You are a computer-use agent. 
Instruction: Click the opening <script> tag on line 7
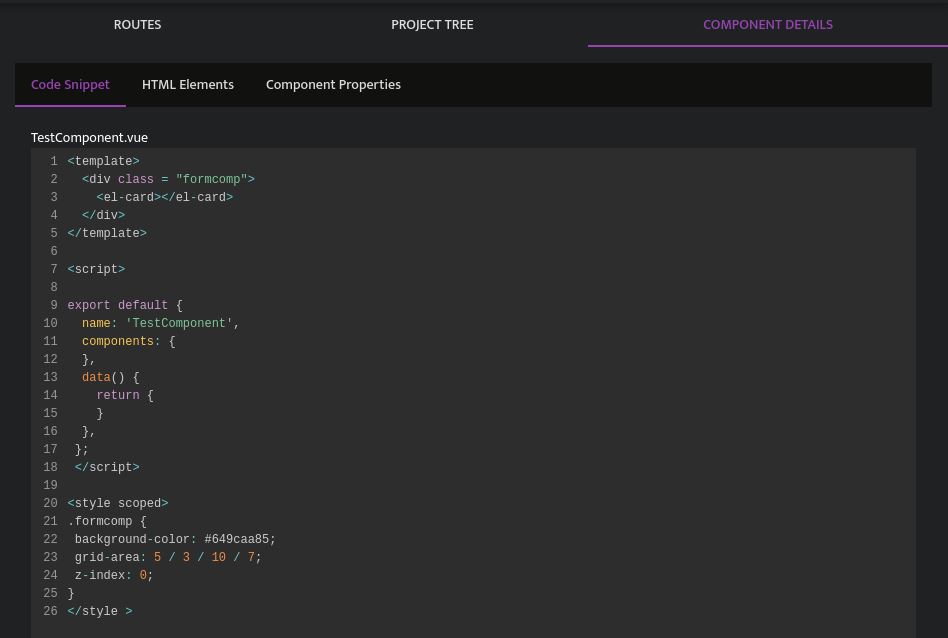pyautogui.click(x=96, y=269)
